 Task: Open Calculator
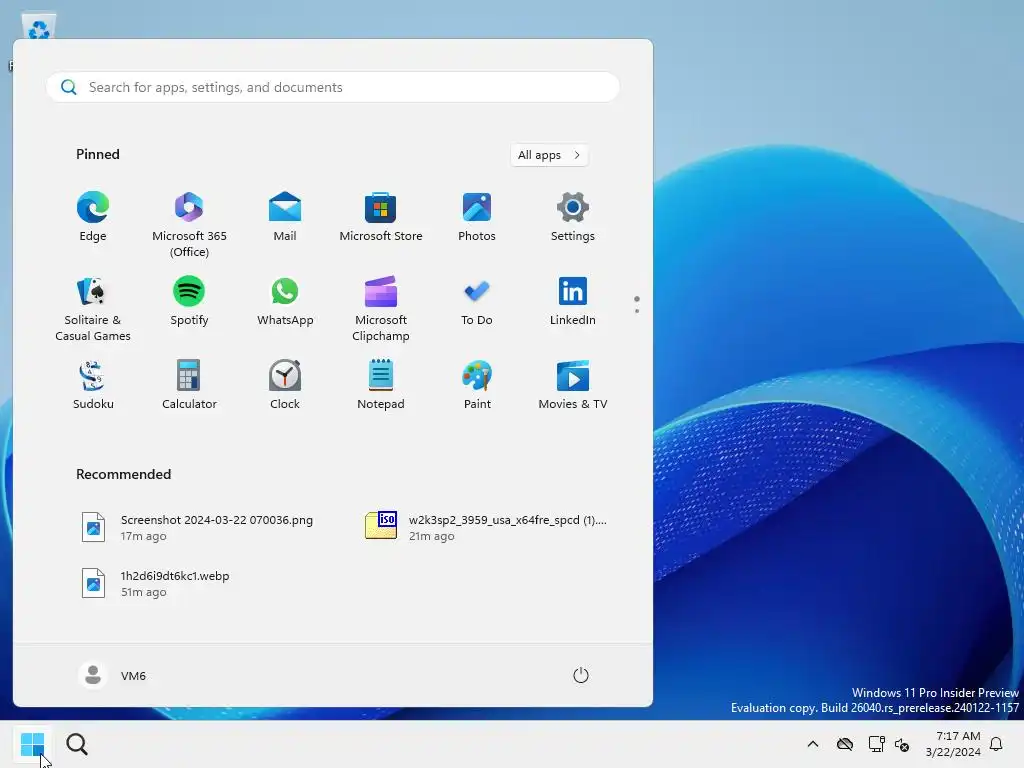pyautogui.click(x=189, y=385)
